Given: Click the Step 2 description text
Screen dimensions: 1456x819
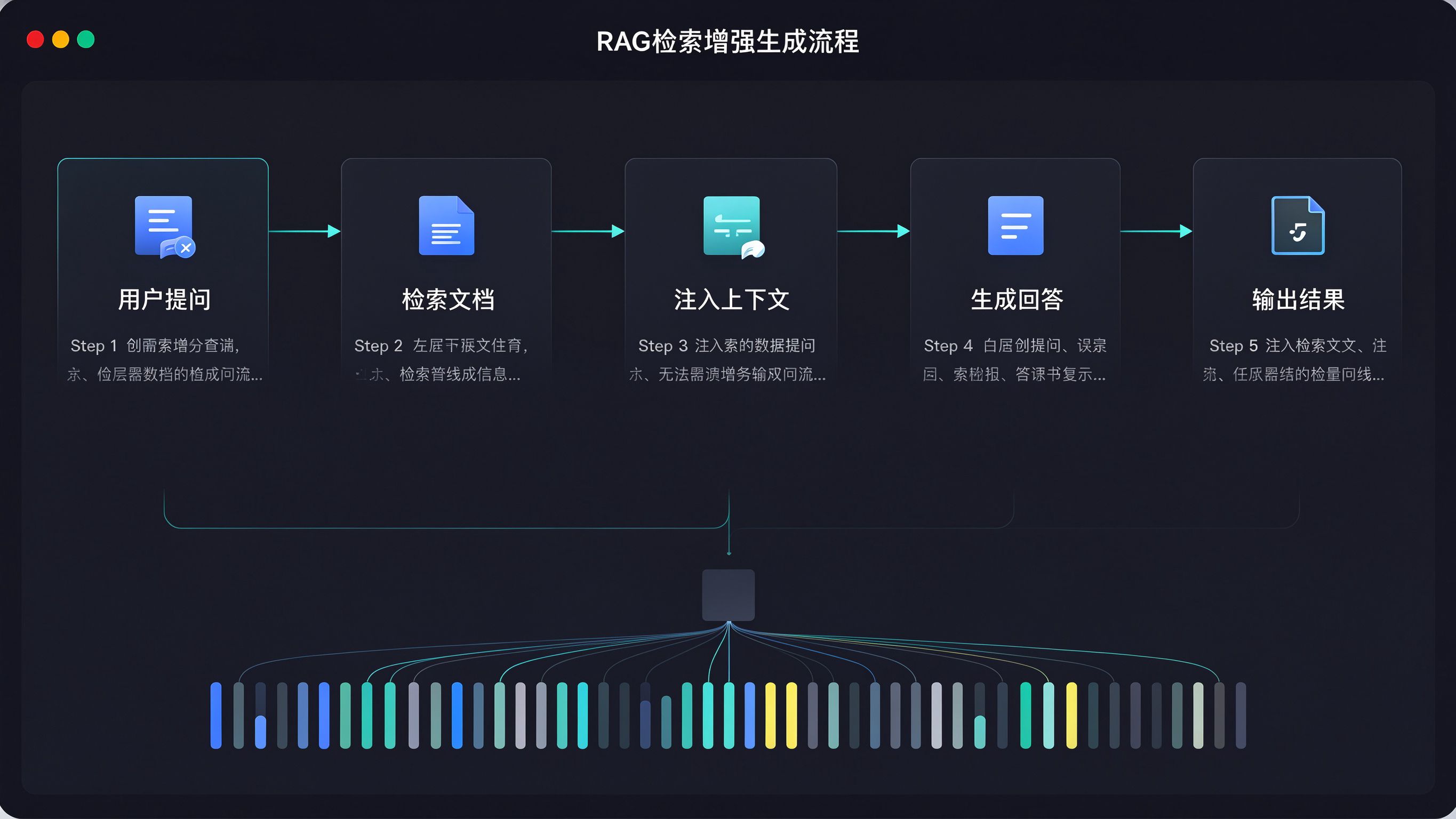Looking at the screenshot, I should (x=441, y=360).
